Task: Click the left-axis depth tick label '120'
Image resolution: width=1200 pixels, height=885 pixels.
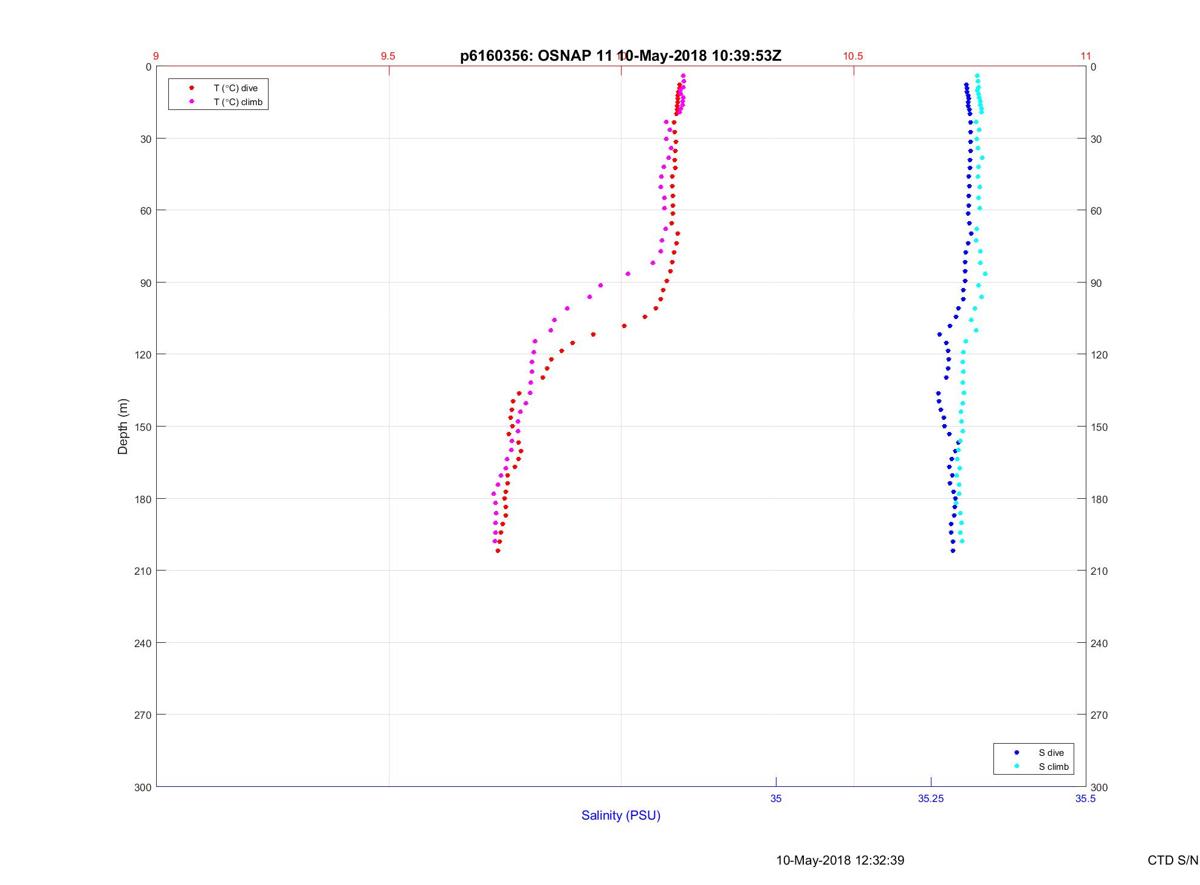Action: tap(141, 355)
